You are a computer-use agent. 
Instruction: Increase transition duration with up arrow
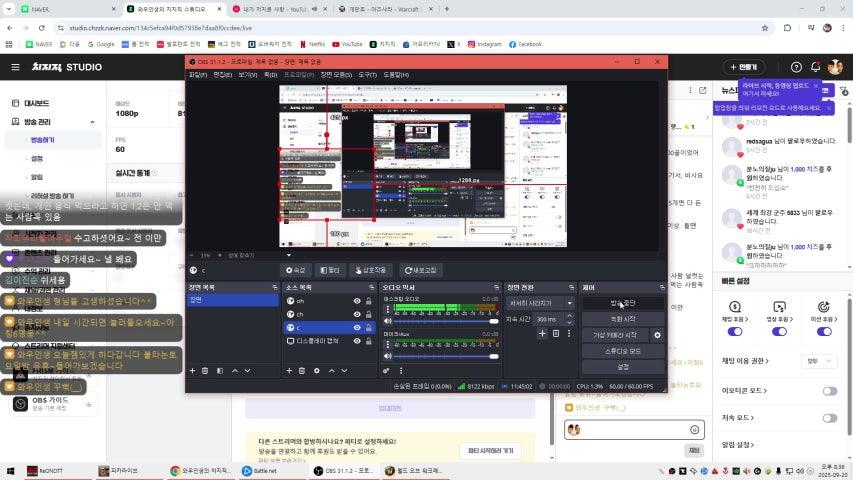point(570,316)
